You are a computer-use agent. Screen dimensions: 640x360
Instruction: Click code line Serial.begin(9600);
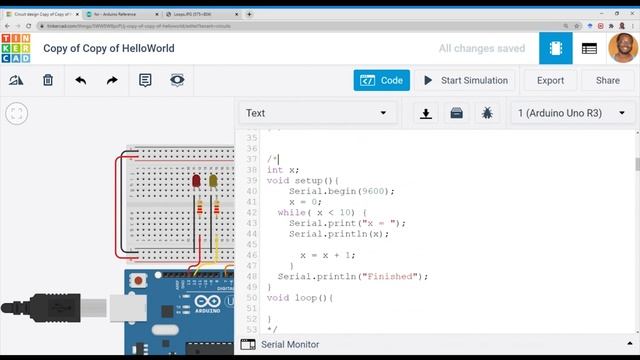pyautogui.click(x=342, y=191)
